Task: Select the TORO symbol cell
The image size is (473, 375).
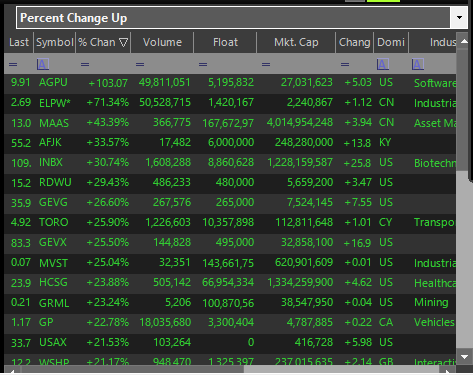Action: pos(53,223)
